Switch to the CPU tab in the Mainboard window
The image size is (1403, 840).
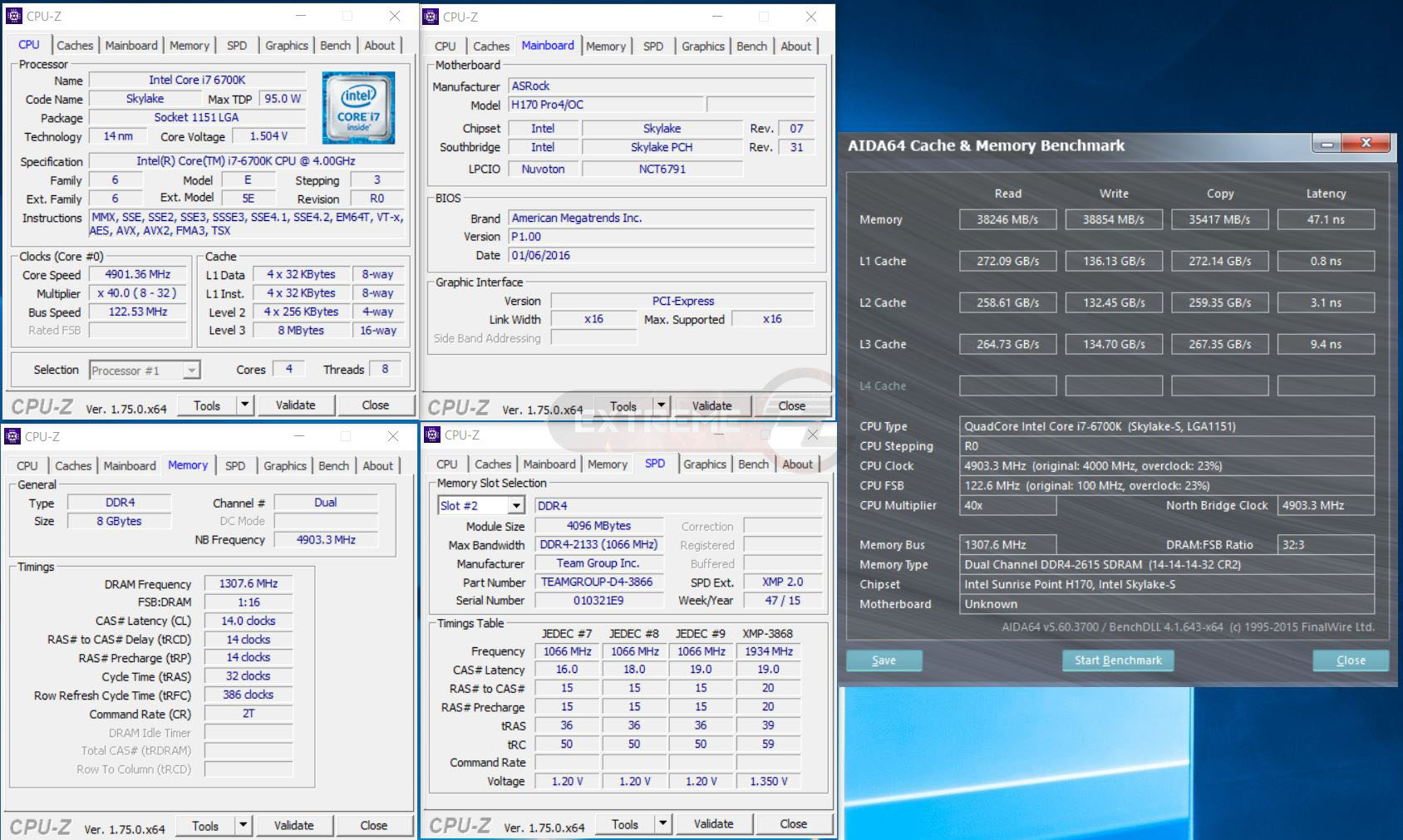(x=446, y=47)
